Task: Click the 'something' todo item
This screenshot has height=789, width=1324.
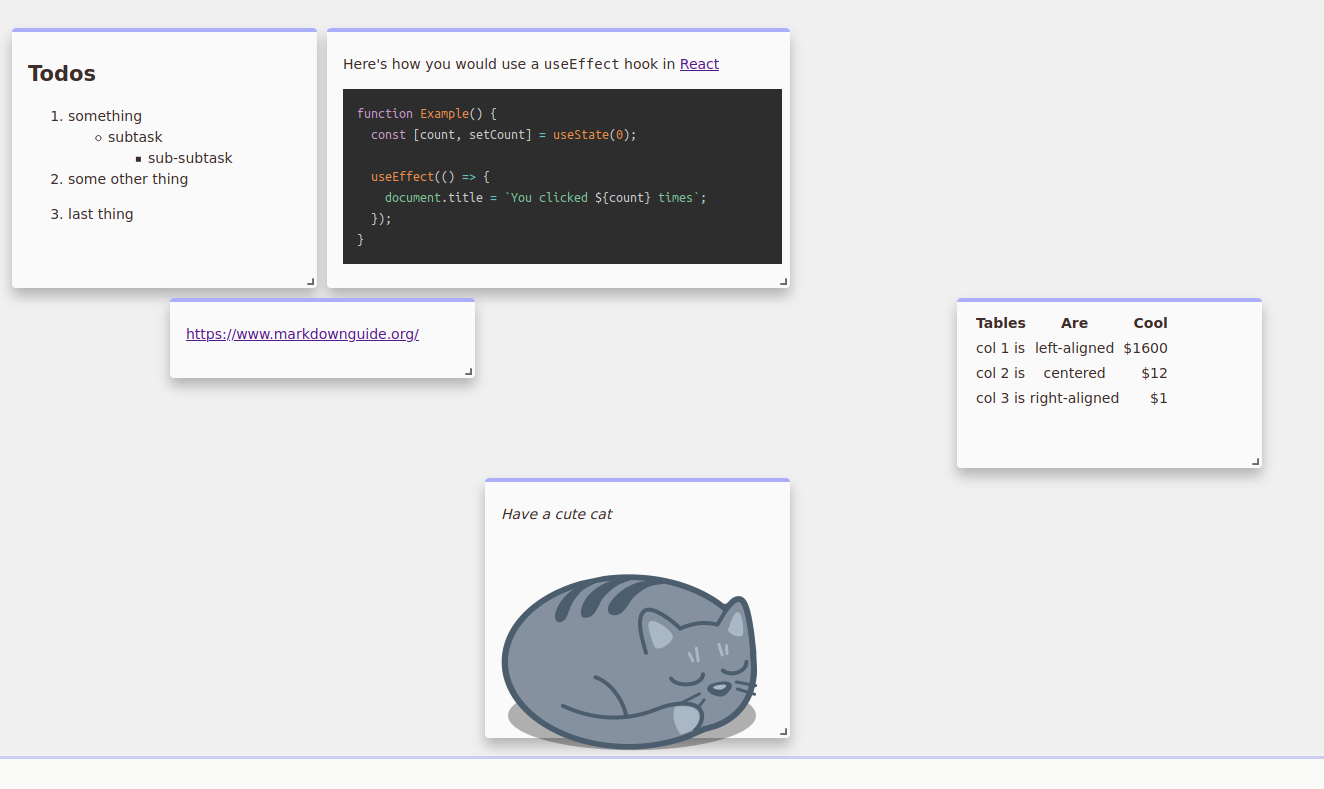Action: pos(105,116)
